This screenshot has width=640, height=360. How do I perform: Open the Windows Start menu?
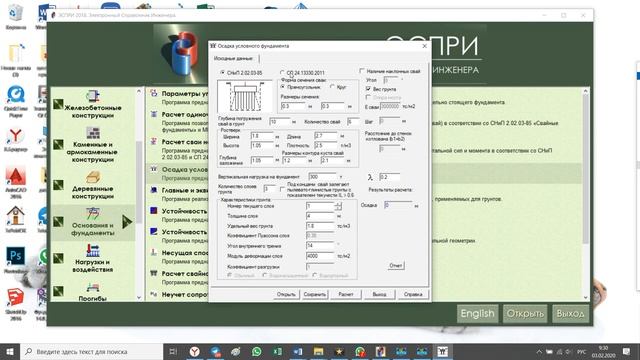pyautogui.click(x=10, y=351)
